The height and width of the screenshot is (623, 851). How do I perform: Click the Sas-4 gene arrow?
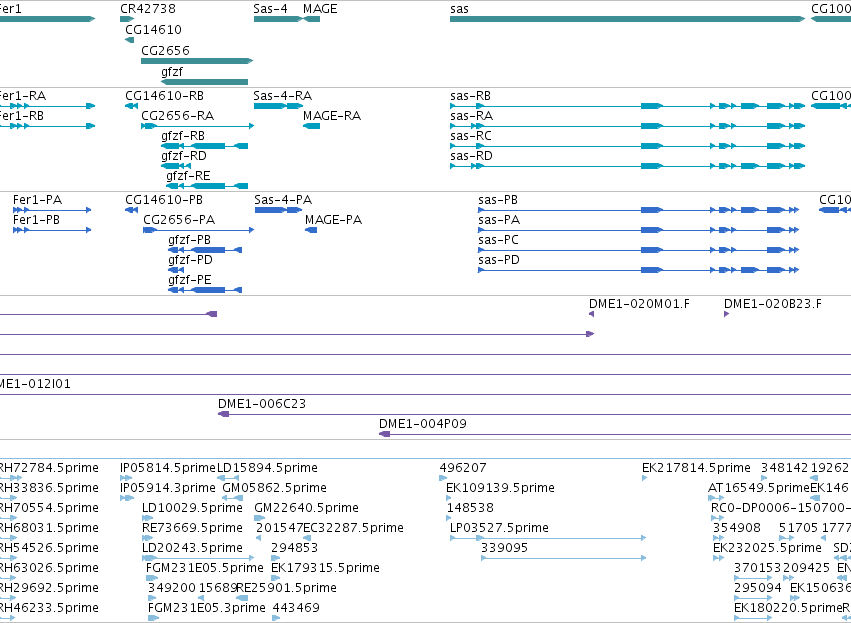[x=278, y=19]
